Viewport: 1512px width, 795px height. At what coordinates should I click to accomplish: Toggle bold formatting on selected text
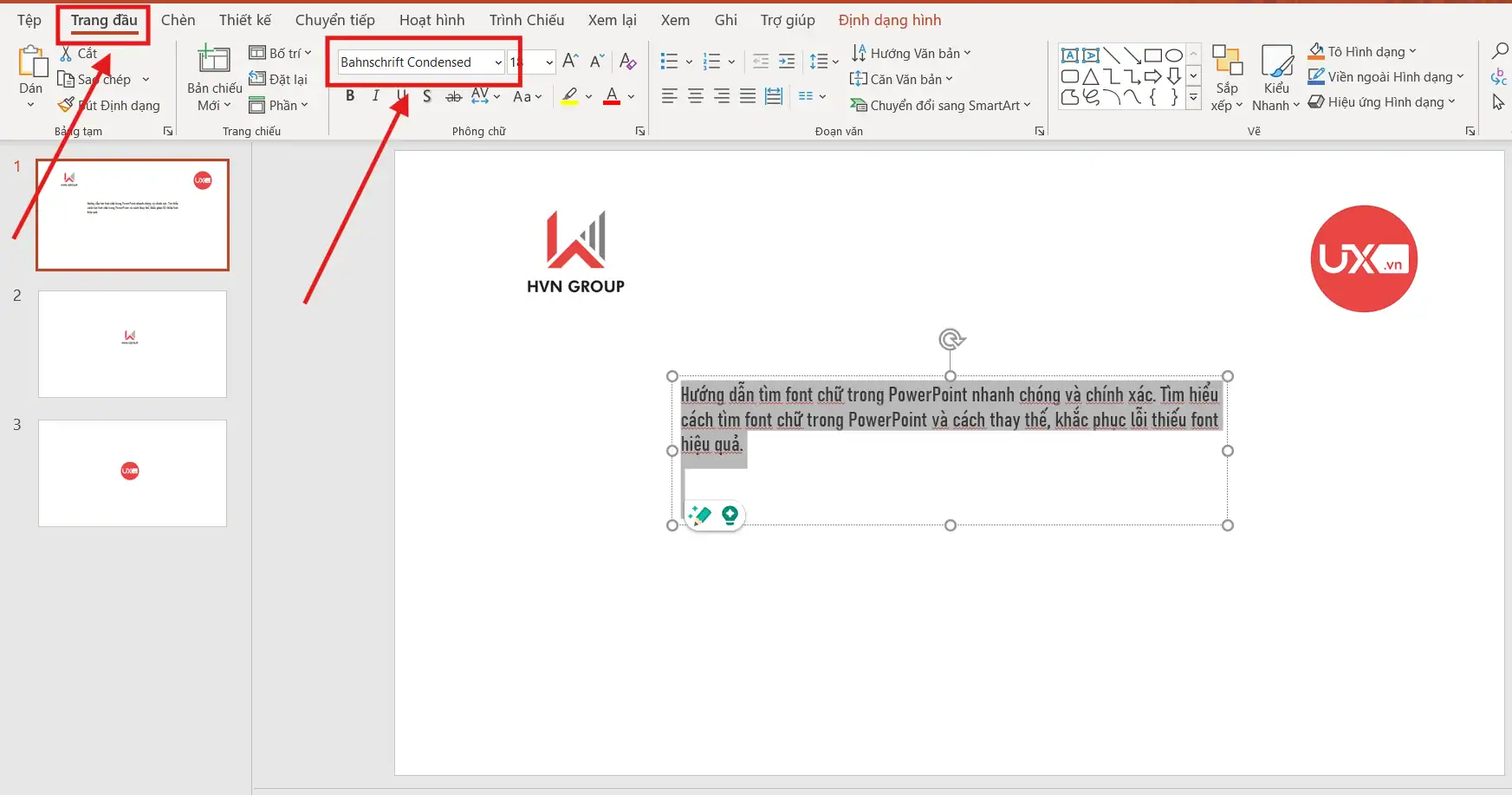pos(350,95)
